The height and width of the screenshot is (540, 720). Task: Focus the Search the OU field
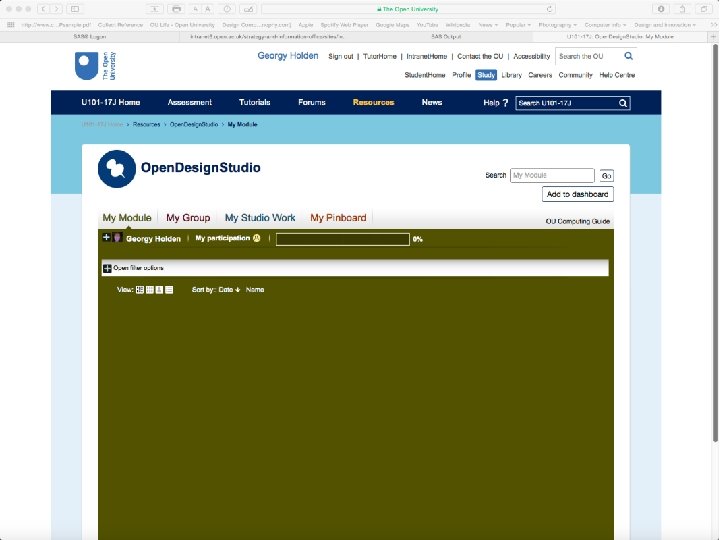point(588,56)
